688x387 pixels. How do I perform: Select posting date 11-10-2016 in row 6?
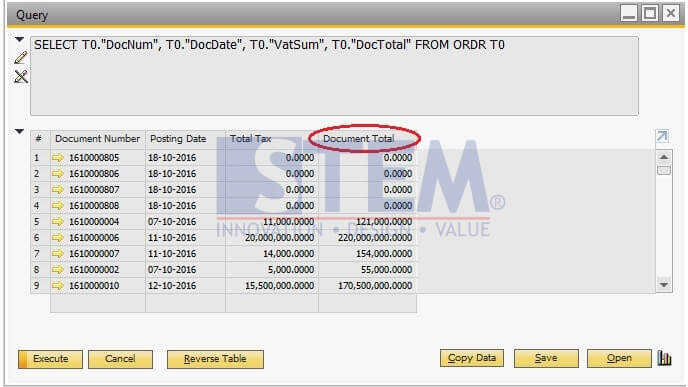pos(185,237)
